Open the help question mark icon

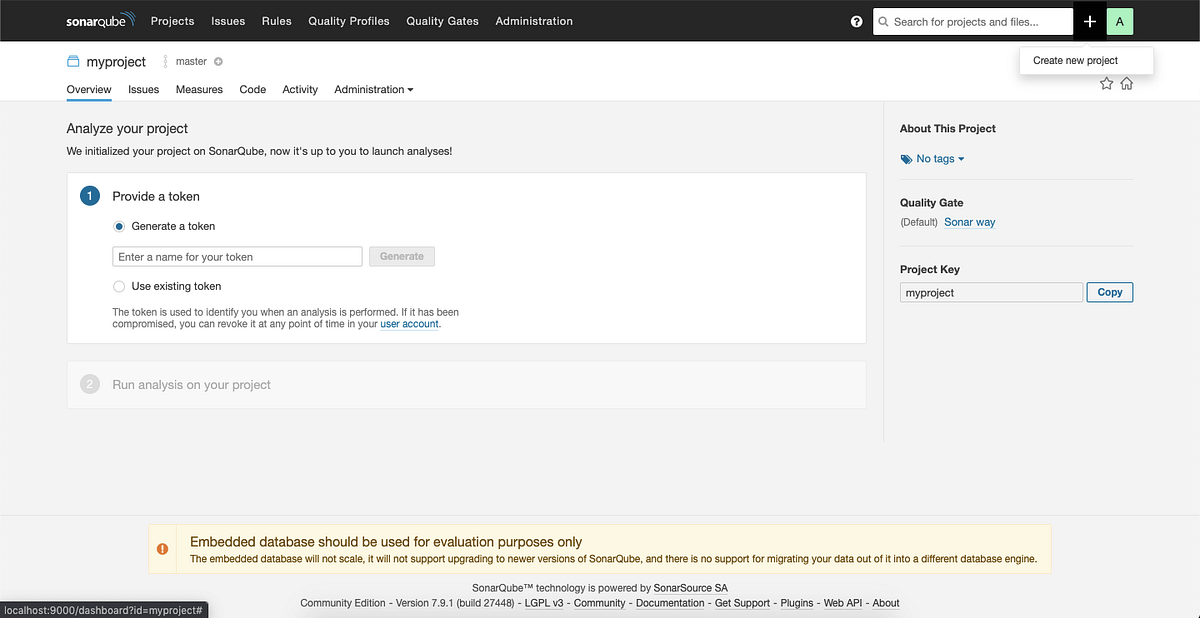pyautogui.click(x=856, y=21)
